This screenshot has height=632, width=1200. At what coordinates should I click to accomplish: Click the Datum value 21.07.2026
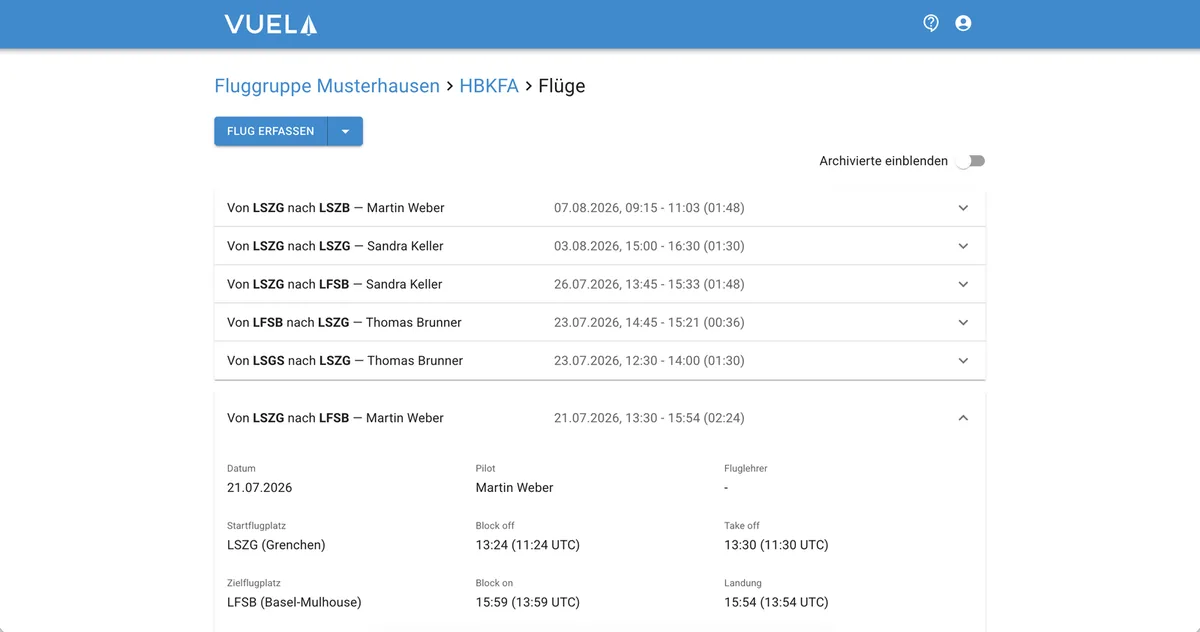pyautogui.click(x=260, y=488)
